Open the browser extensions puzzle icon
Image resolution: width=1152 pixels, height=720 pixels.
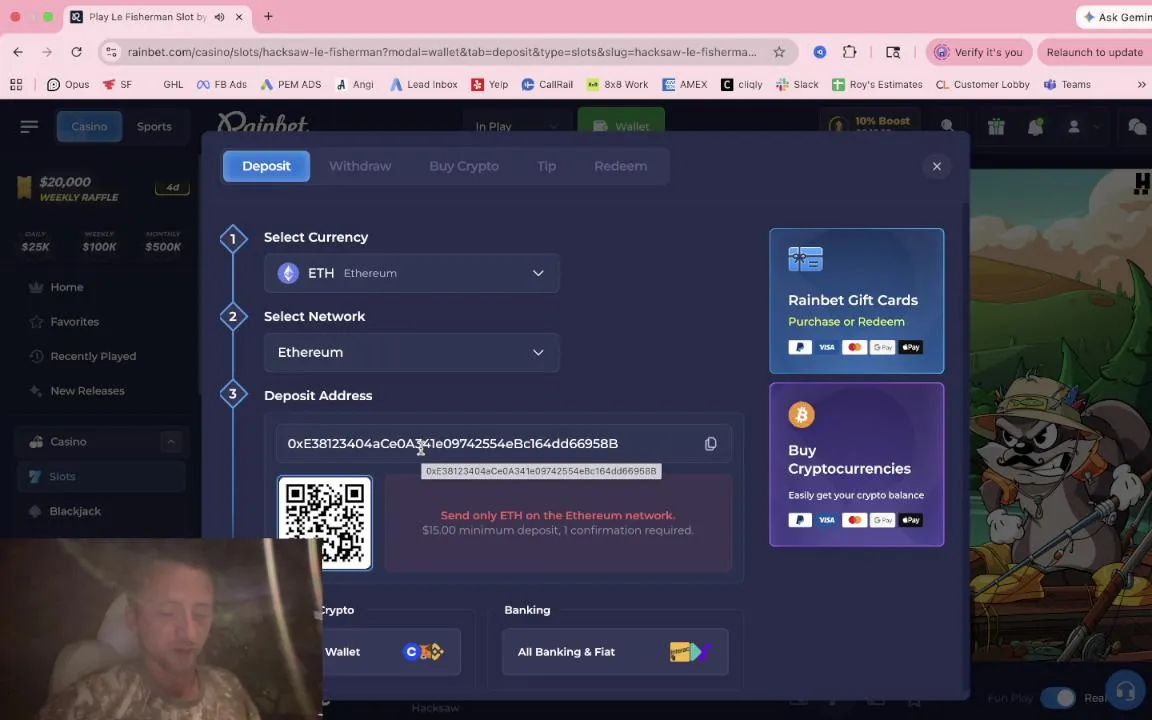click(849, 52)
